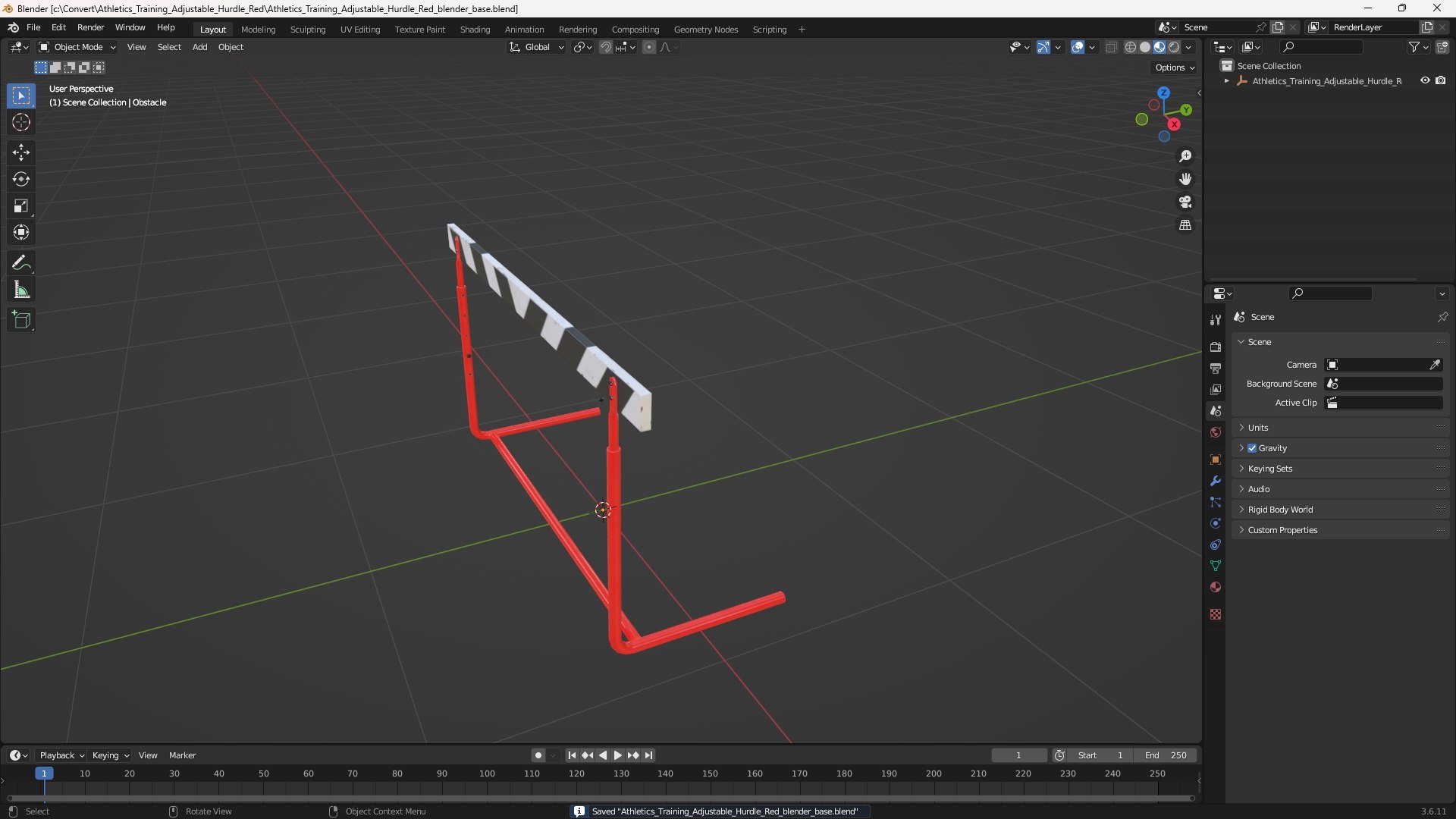Viewport: 1456px width, 819px height.
Task: Activate the Move tool
Action: click(x=20, y=152)
